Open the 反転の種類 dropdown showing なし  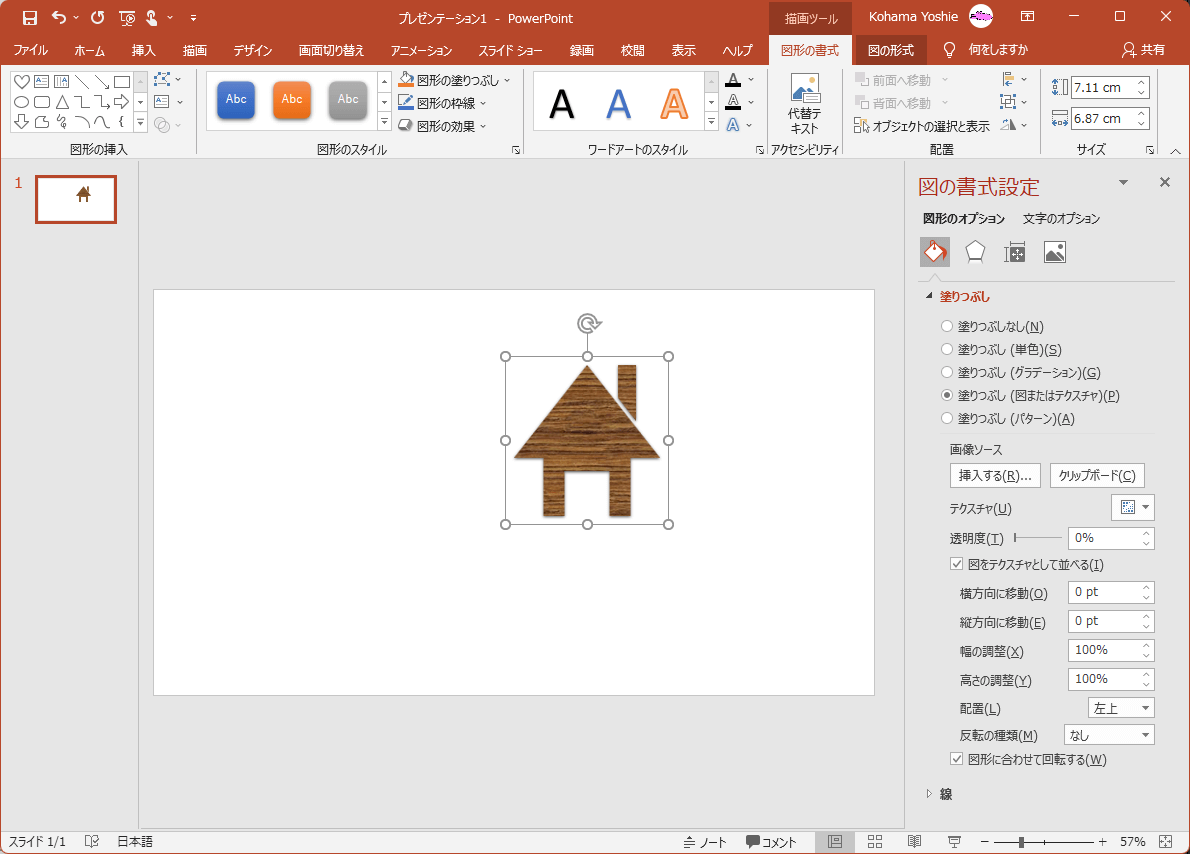1108,735
